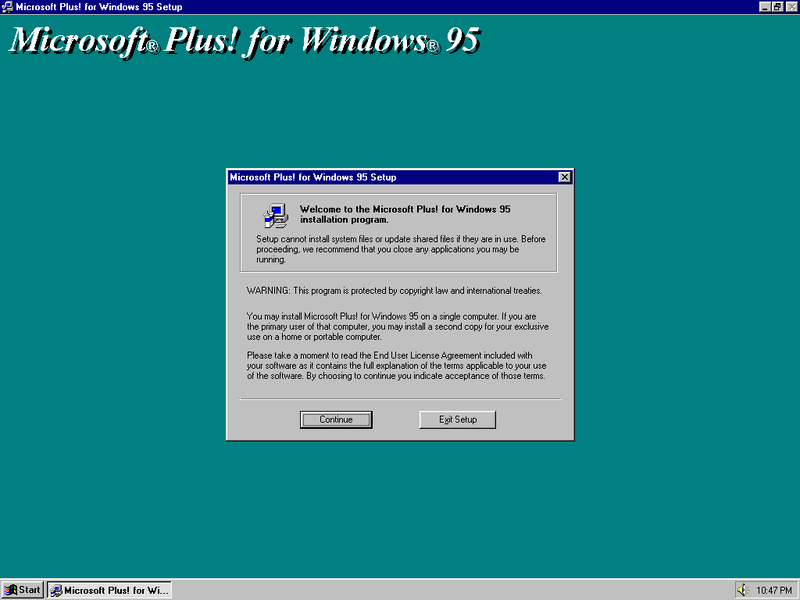The image size is (800, 600).
Task: Click the Windows flag icon on the Start button
Action: 10,589
